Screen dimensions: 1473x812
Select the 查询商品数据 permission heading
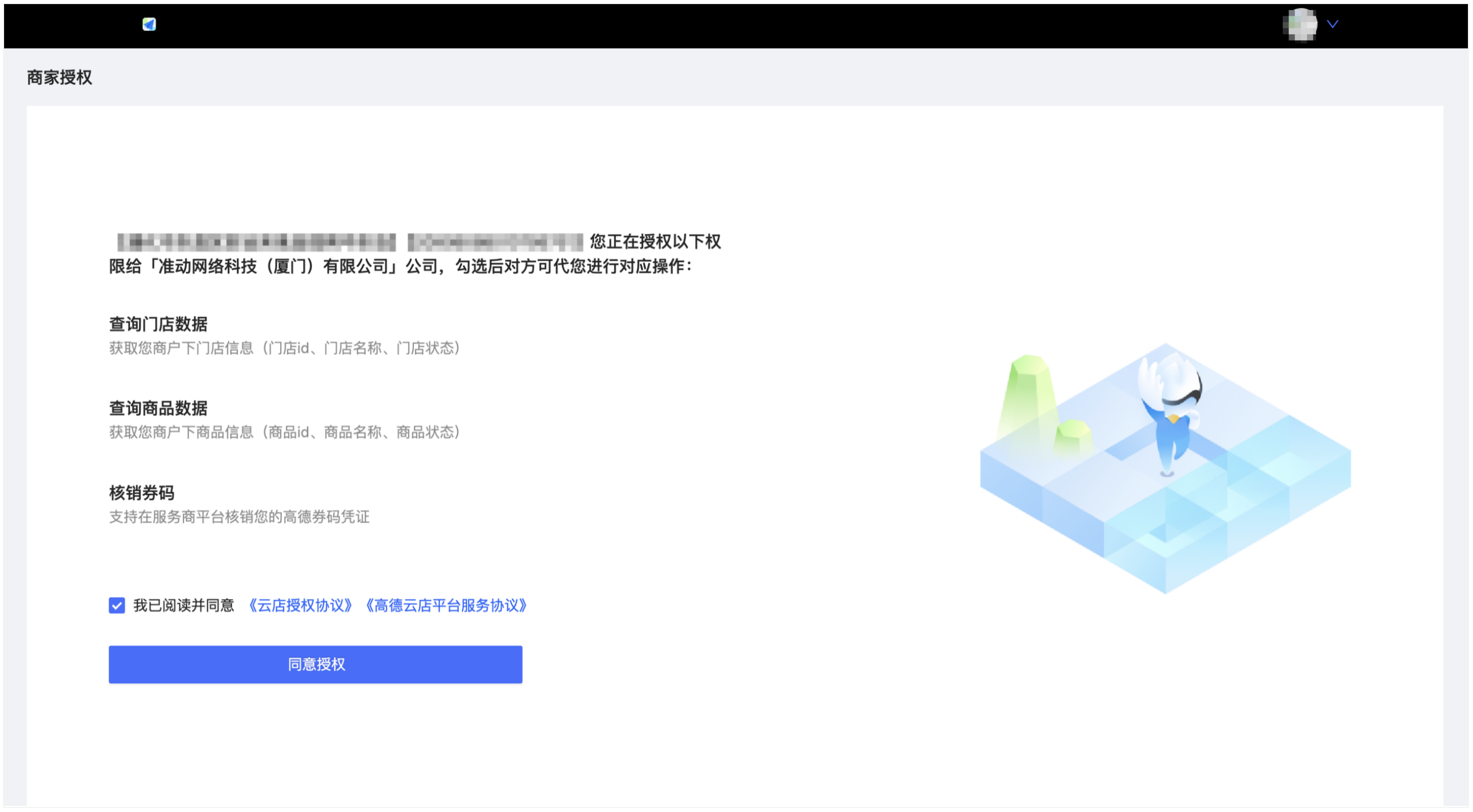point(159,409)
